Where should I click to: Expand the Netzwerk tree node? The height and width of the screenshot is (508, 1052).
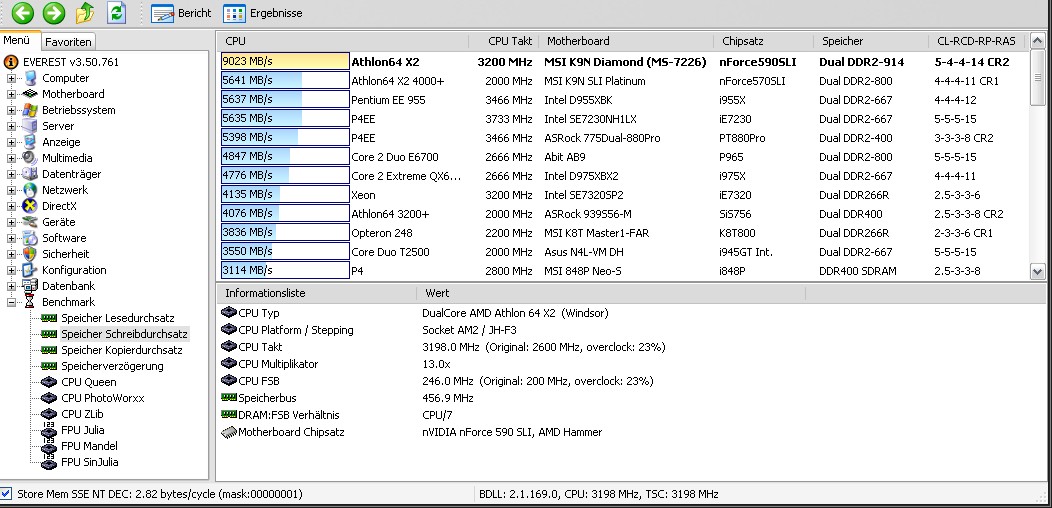pos(11,191)
